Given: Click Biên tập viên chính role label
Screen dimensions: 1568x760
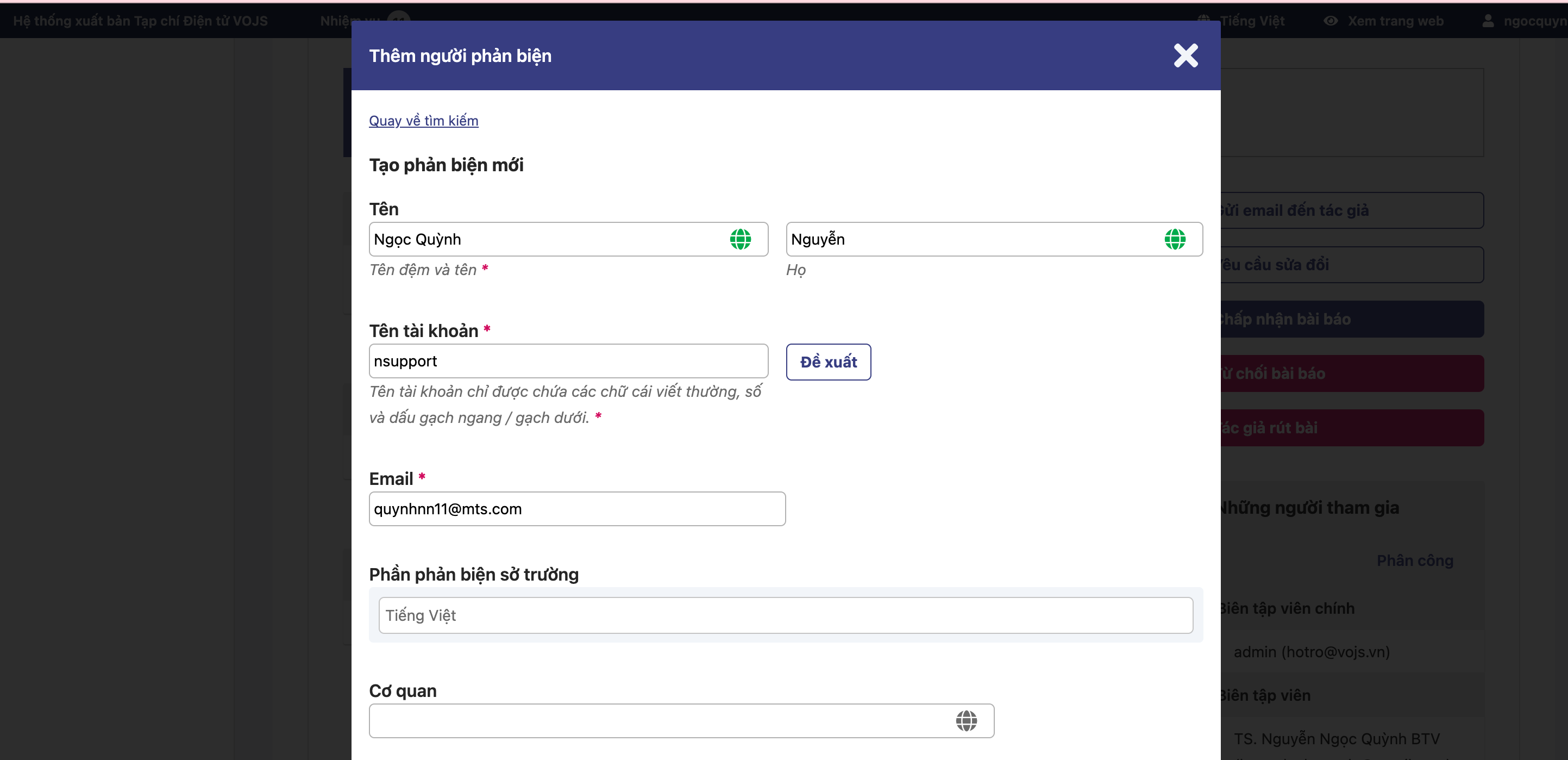Looking at the screenshot, I should click(1288, 608).
